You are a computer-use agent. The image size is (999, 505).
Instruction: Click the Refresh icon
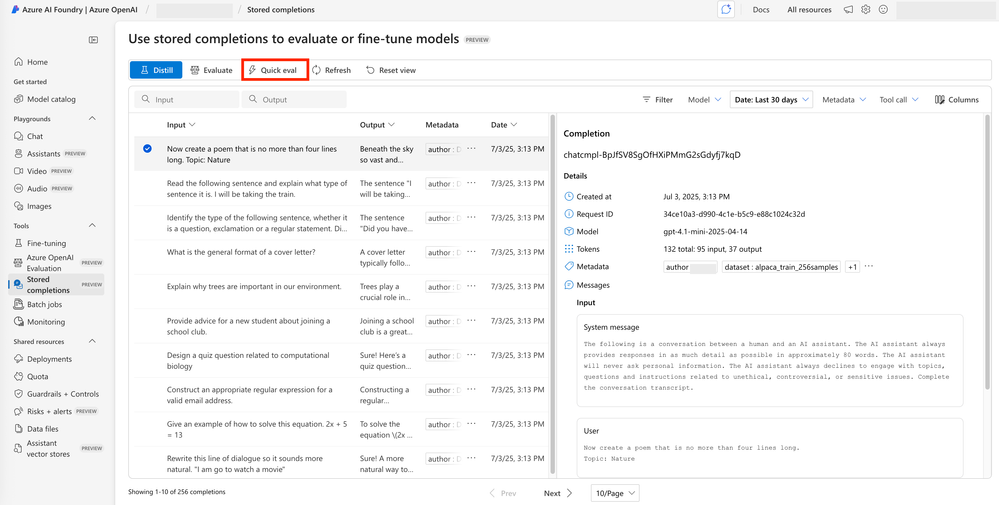(x=317, y=71)
